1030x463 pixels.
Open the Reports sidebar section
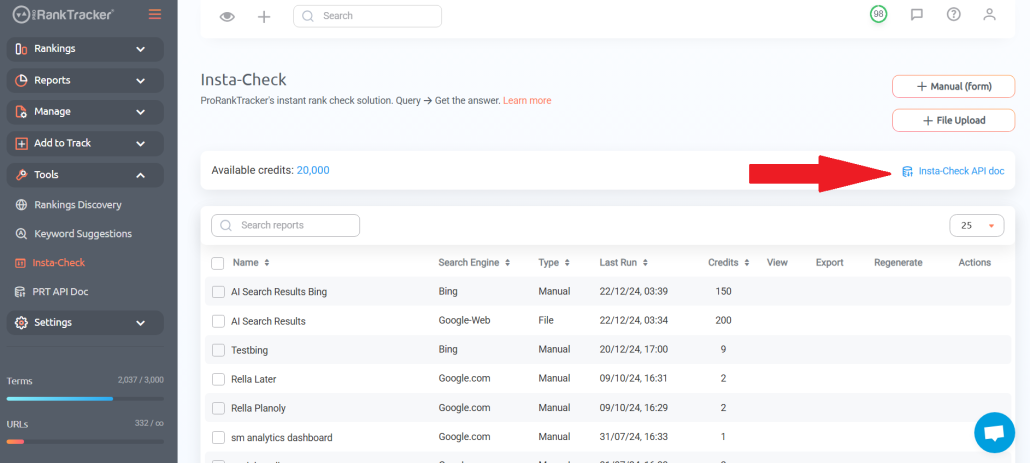(x=85, y=80)
